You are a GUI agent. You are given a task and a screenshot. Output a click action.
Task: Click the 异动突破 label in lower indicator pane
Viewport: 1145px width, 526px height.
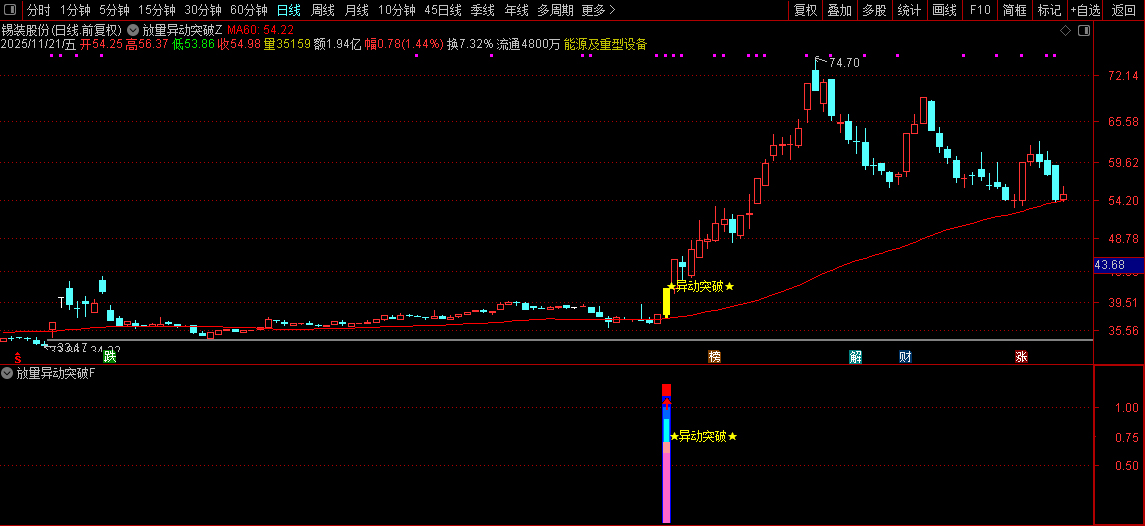coord(703,436)
